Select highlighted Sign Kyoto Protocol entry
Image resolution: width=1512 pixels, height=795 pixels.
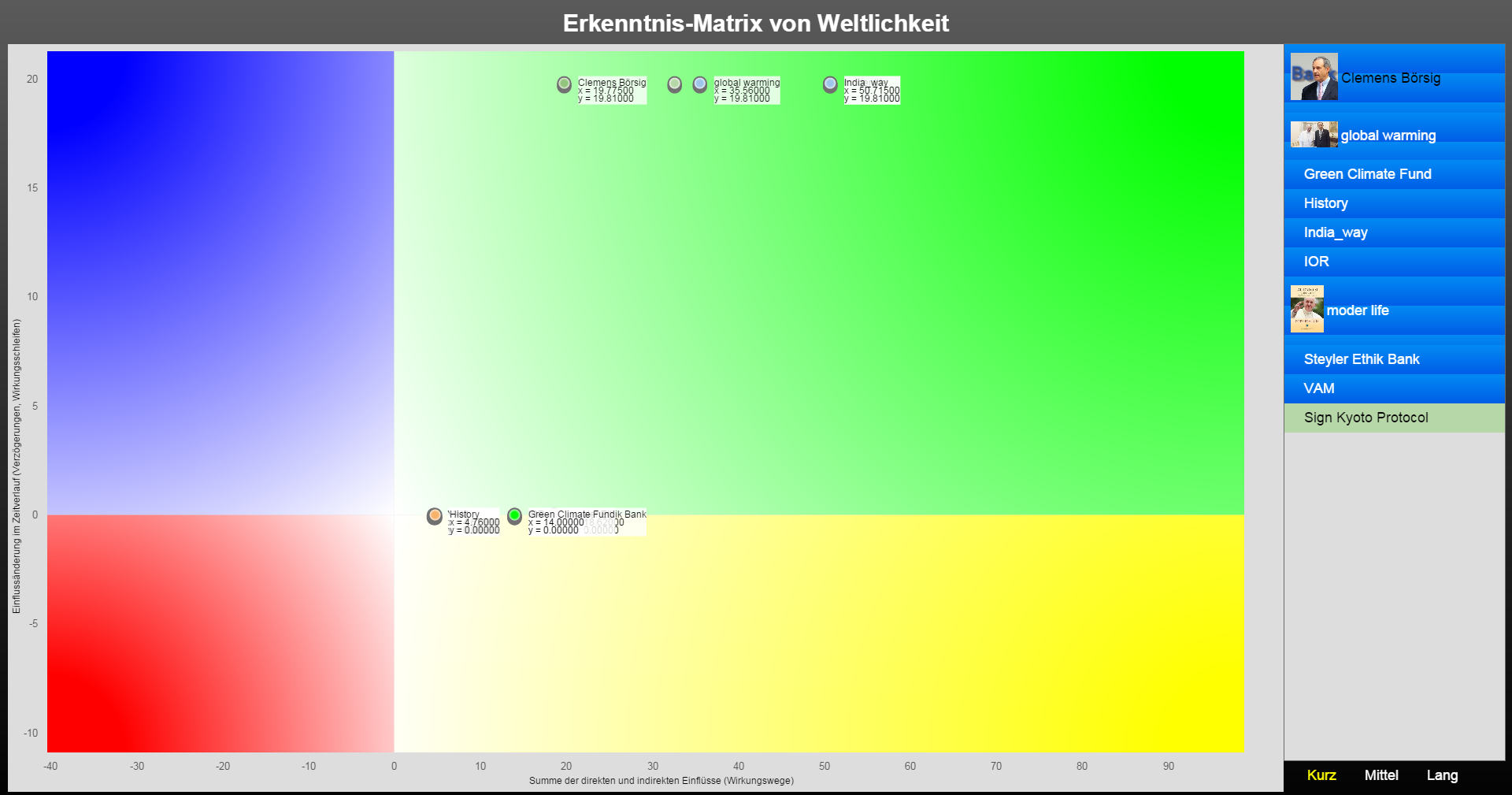pyautogui.click(x=1394, y=418)
